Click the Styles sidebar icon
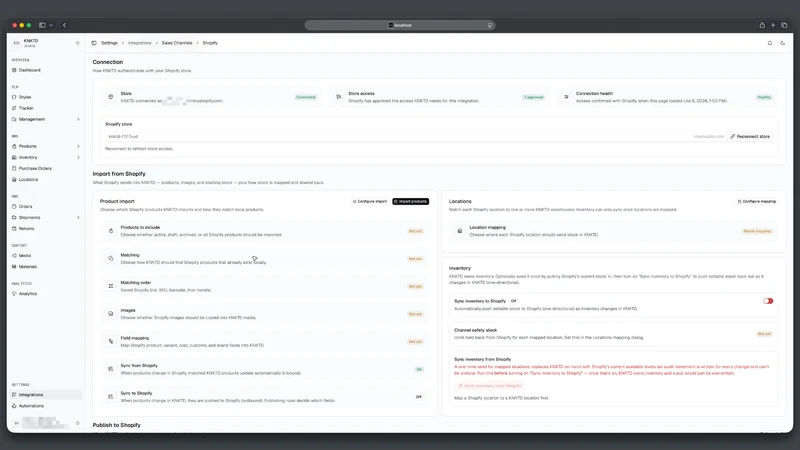The image size is (800, 450). 14,97
